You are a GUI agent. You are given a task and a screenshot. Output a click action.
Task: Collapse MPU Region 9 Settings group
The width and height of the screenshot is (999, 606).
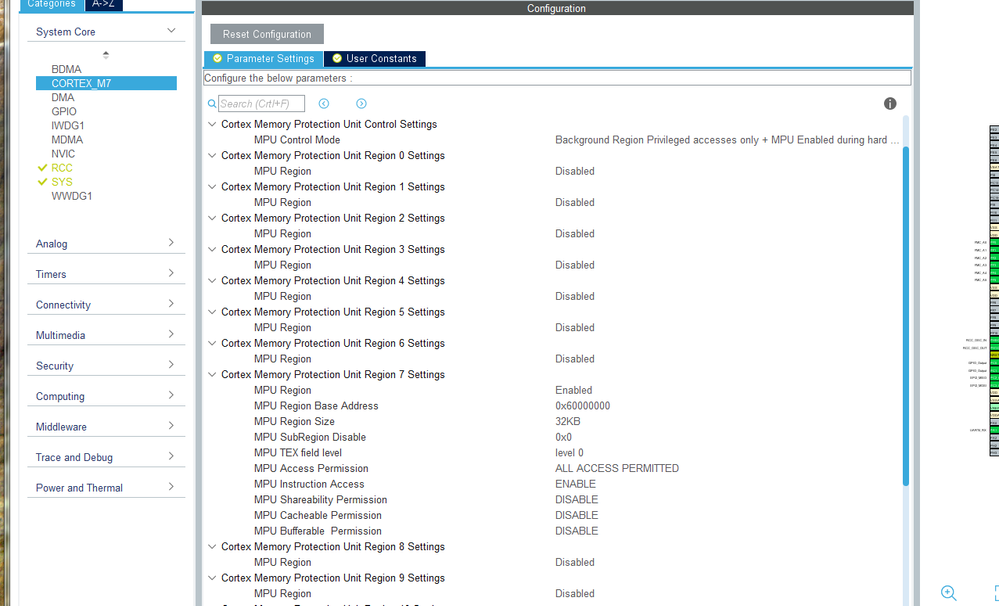tap(212, 578)
